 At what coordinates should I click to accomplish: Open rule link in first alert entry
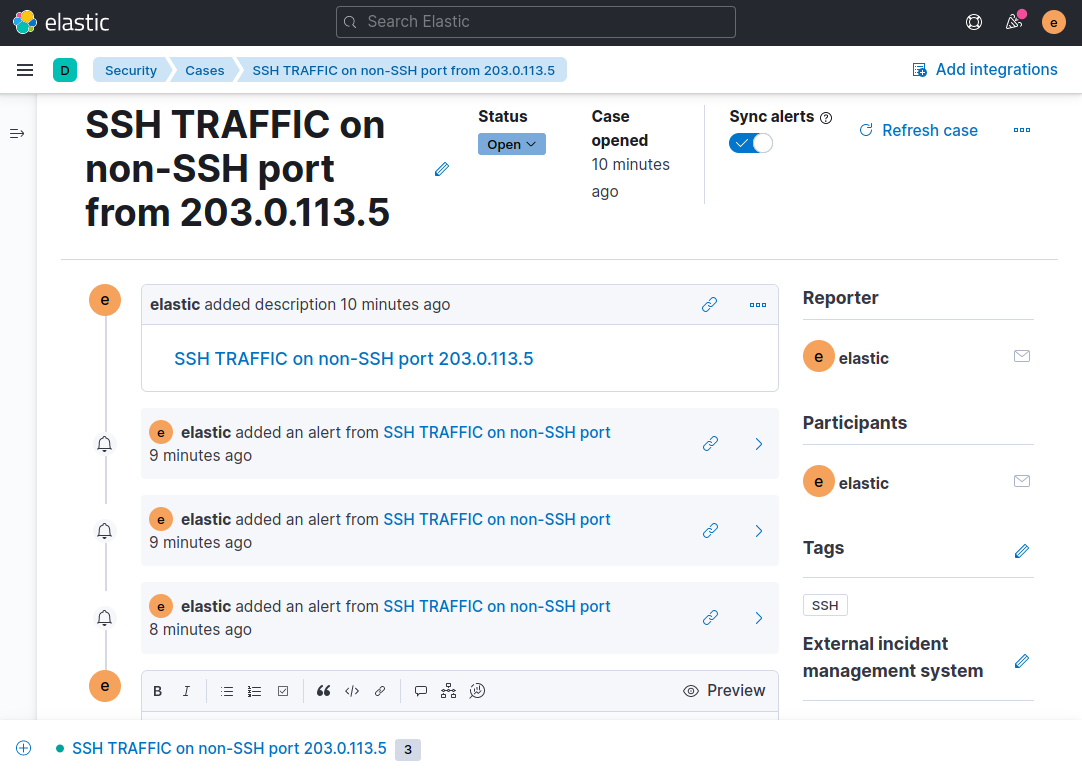point(497,432)
